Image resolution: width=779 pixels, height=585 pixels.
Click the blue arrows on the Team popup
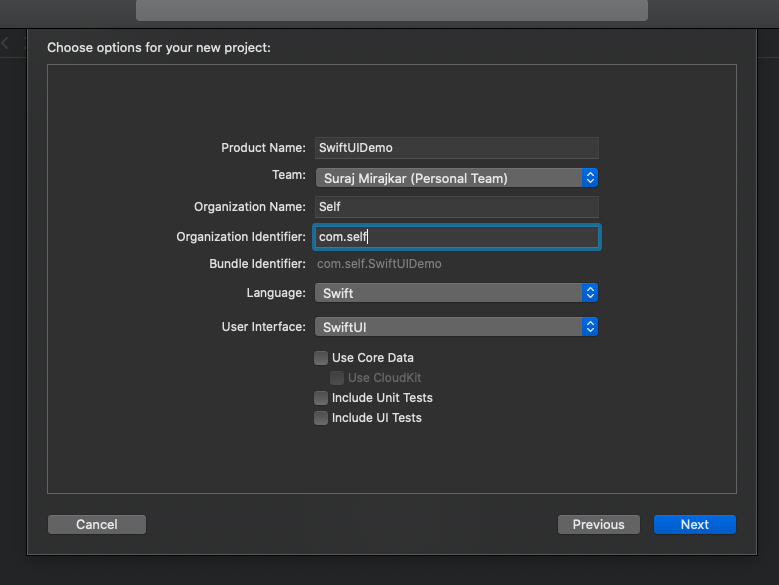pos(590,177)
